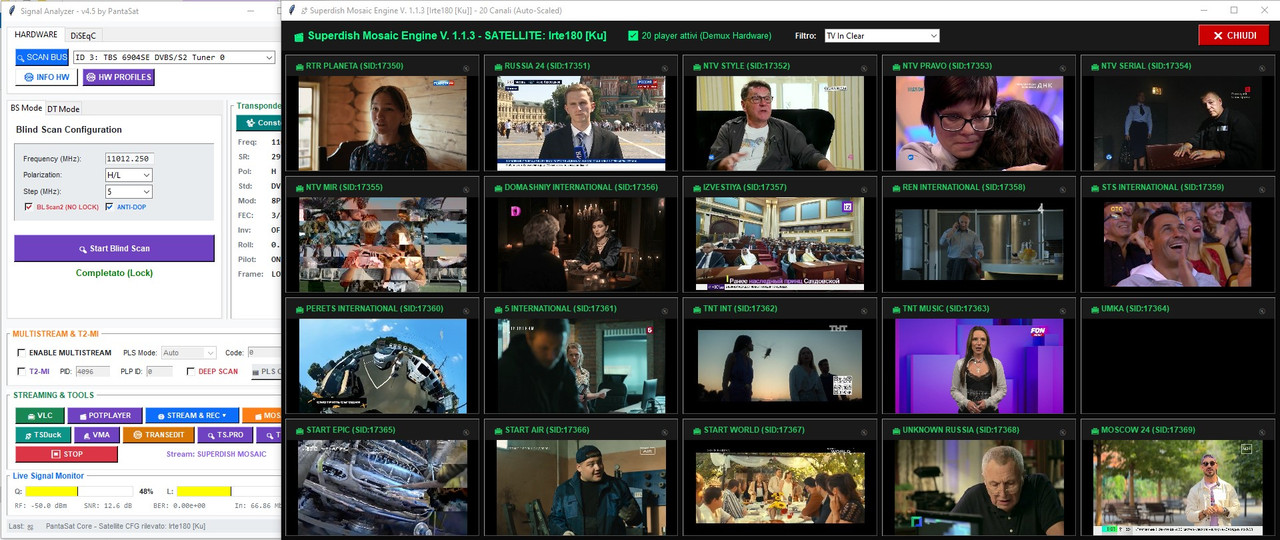Click the round icon in RTR PLANETA tile header
The image size is (1280, 540).
(466, 68)
